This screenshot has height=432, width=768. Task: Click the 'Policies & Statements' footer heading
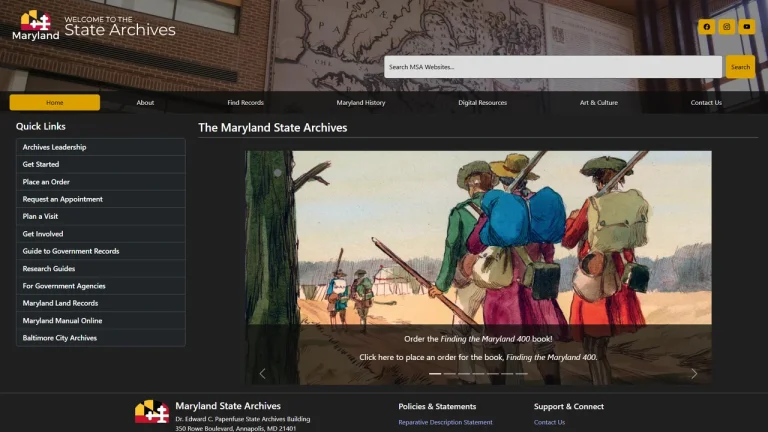pyautogui.click(x=437, y=406)
